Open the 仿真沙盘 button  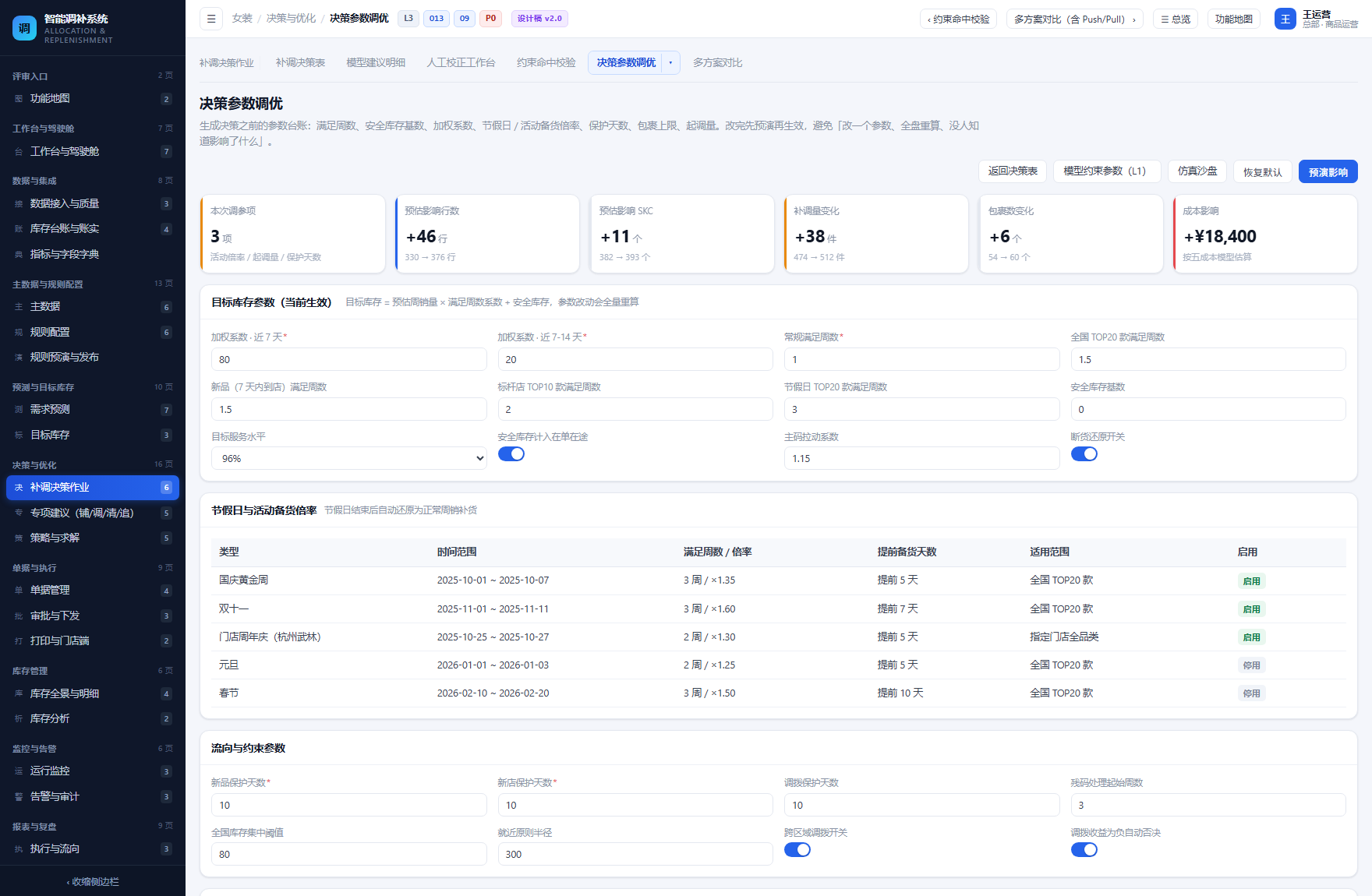pyautogui.click(x=1197, y=171)
